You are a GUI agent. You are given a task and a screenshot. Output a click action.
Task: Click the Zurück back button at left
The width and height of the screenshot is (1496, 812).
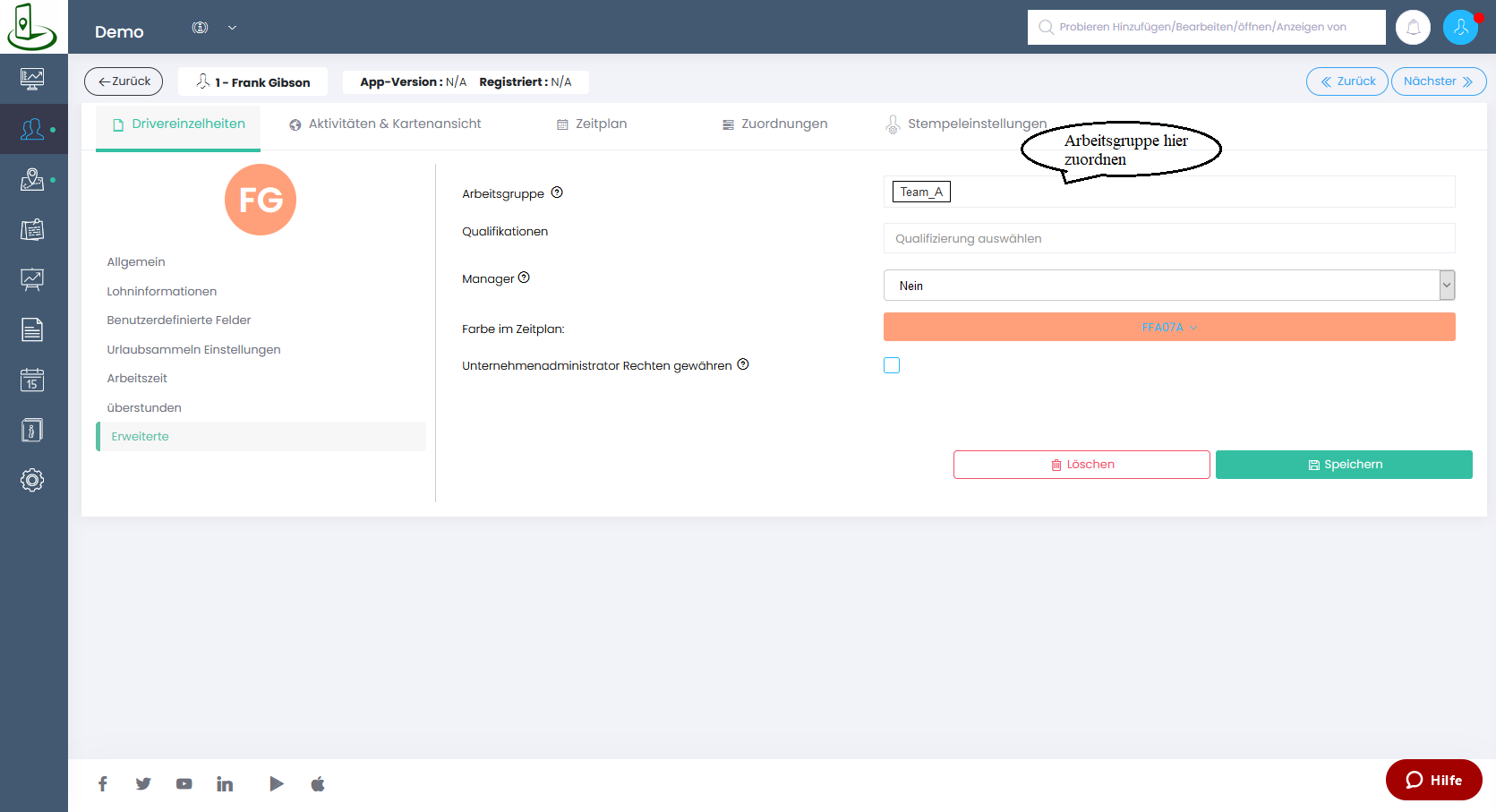[x=124, y=81]
